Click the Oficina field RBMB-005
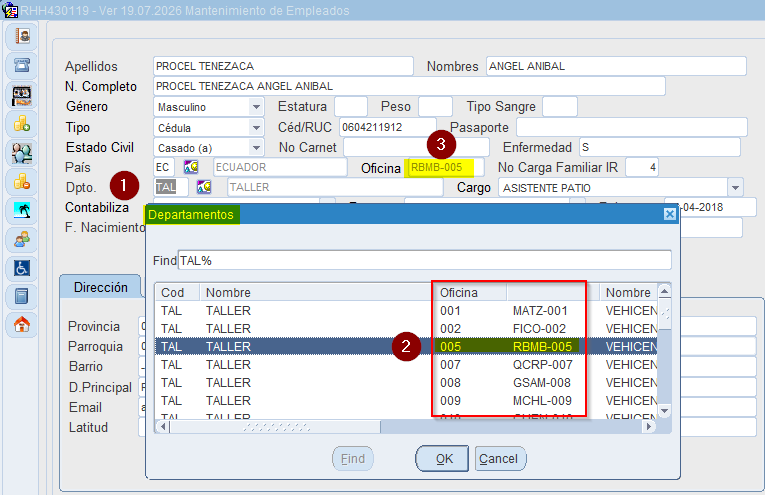This screenshot has width=765, height=495. tap(445, 167)
